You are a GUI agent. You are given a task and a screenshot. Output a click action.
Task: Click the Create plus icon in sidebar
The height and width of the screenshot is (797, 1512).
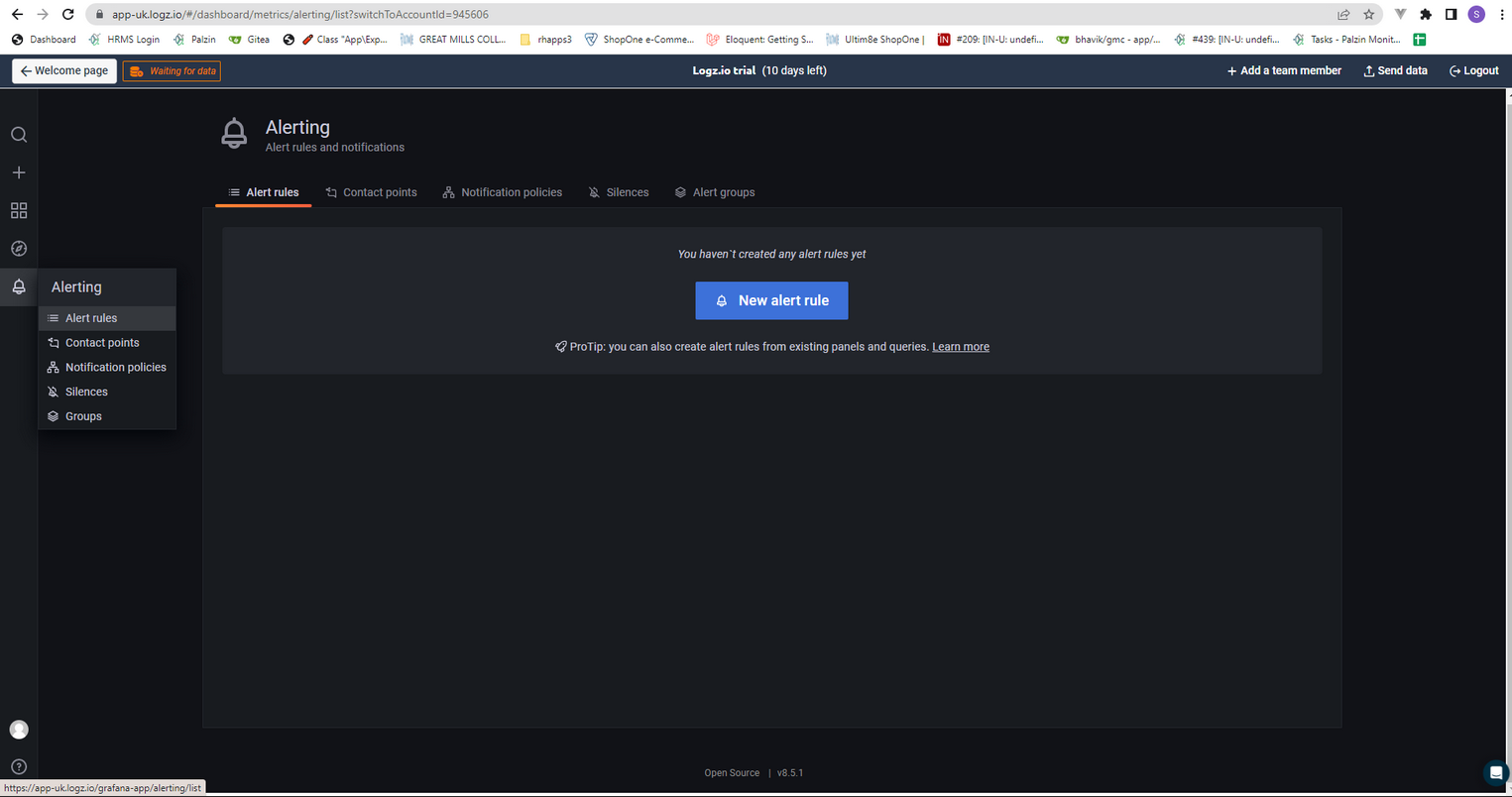point(19,172)
